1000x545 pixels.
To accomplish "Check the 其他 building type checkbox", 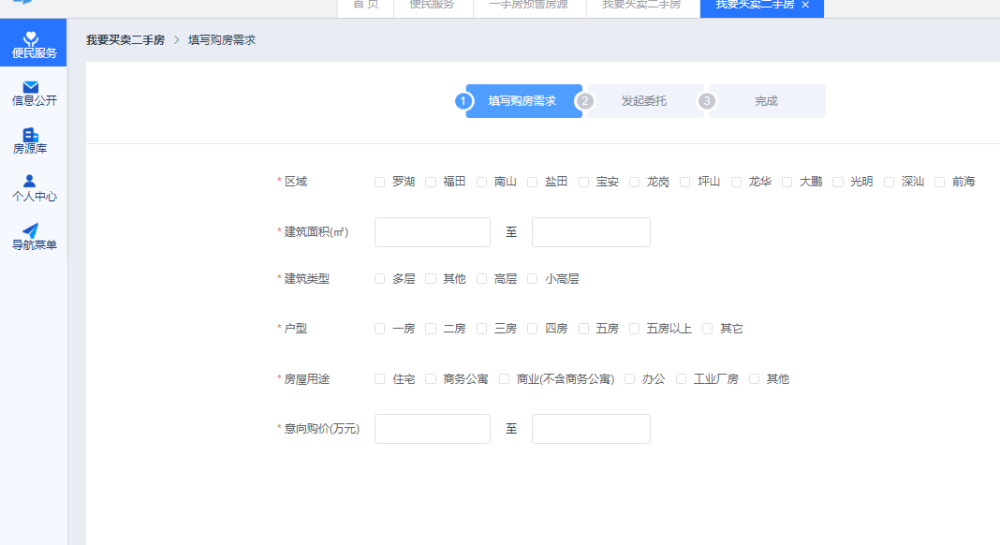I will coord(430,279).
